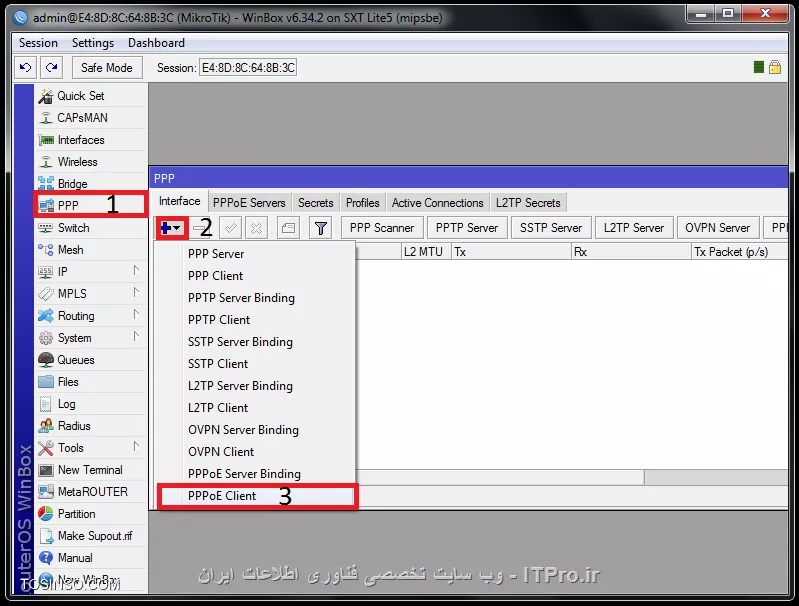Choose PPTP Client from add menu
Viewport: 799px width, 606px height.
(255, 320)
